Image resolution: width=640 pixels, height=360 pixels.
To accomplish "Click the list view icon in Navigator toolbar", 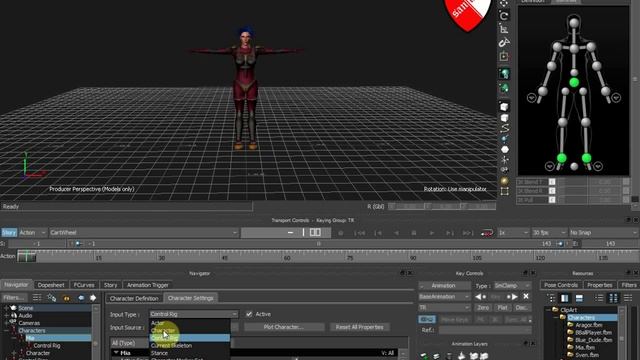I will [37, 298].
